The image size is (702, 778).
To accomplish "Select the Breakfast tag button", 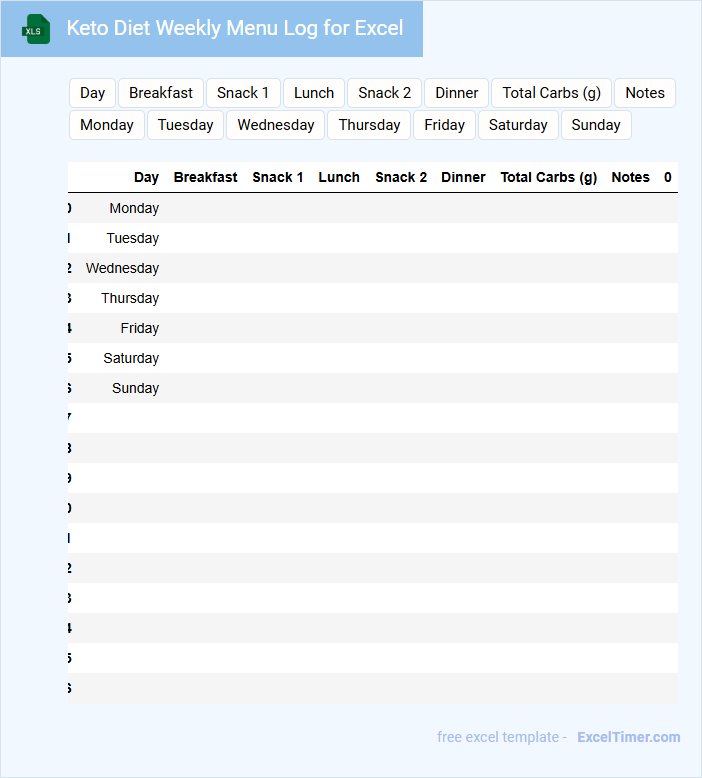I will pos(161,93).
